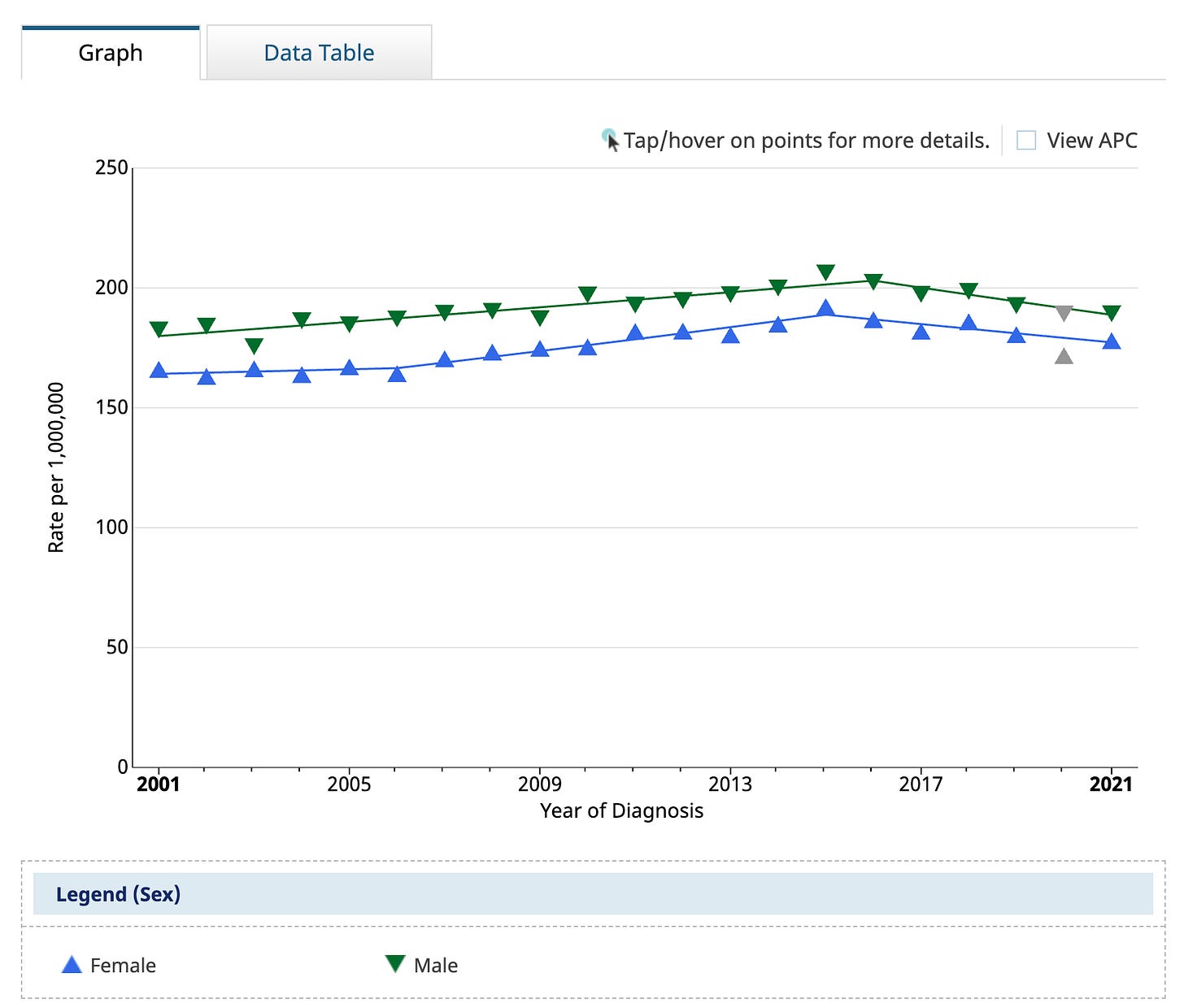Click the Male data point for 2005
1184x1008 pixels.
349,324
